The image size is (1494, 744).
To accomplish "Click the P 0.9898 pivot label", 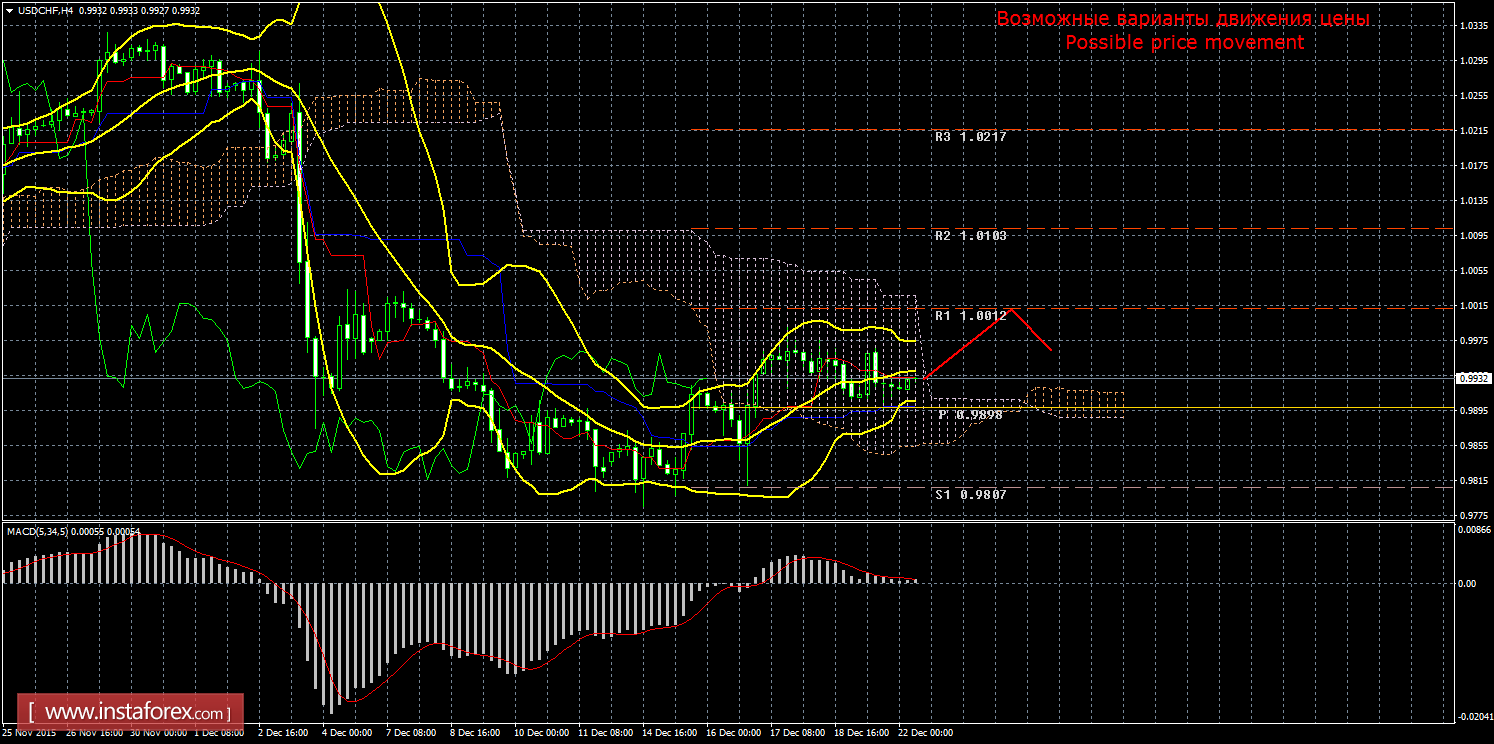I will (970, 414).
